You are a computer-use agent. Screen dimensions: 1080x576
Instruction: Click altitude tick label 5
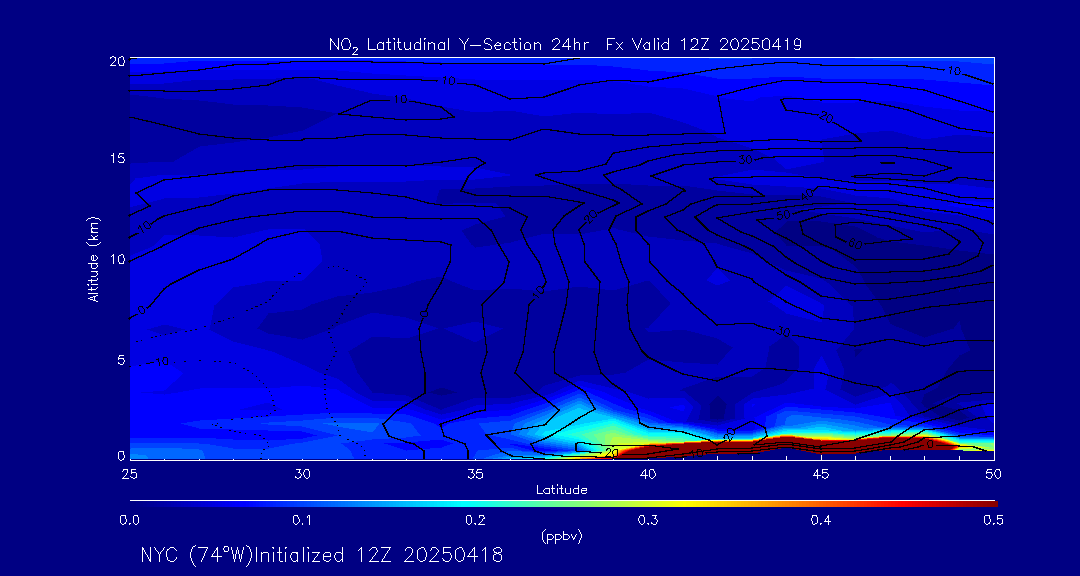pos(121,360)
